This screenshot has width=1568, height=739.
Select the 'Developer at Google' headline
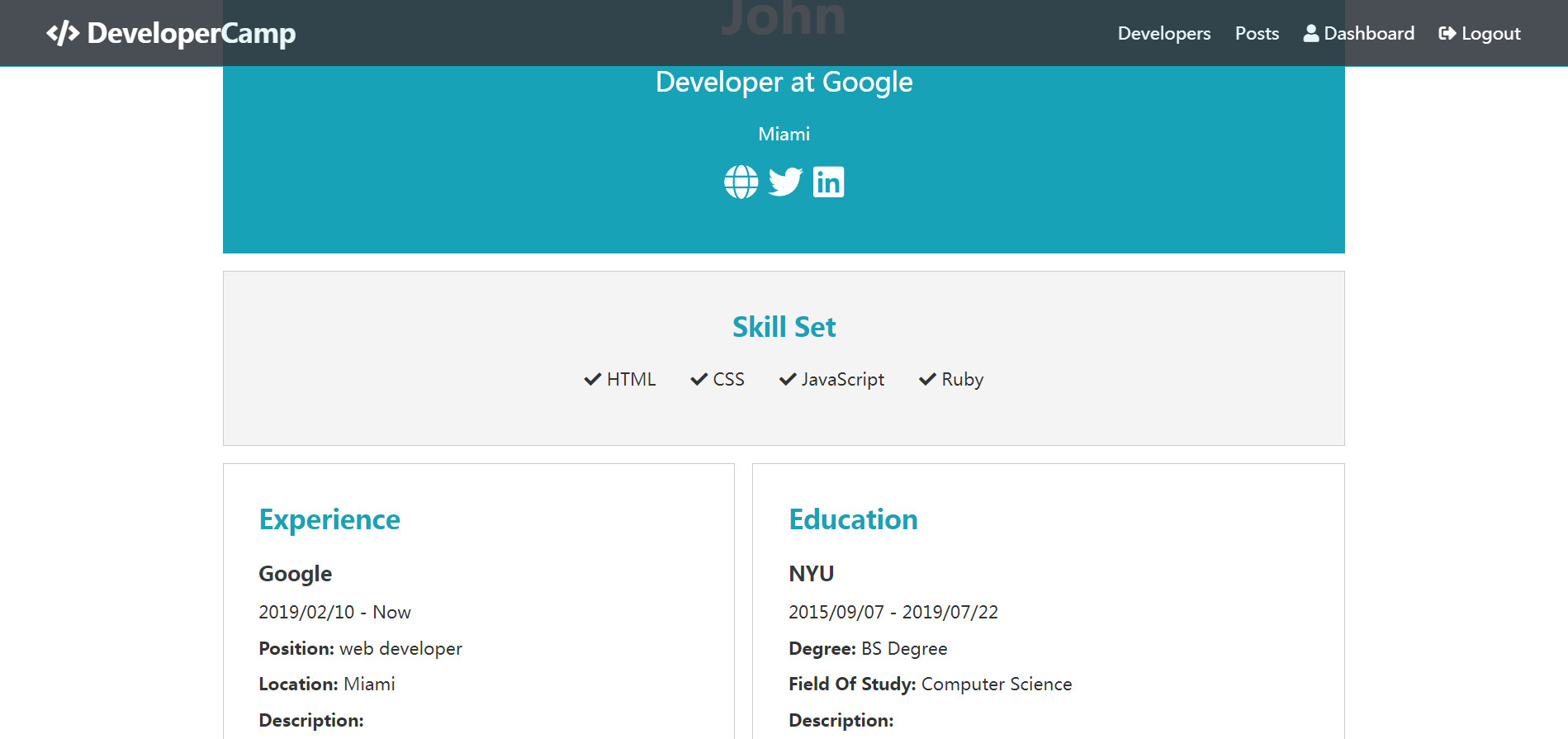click(x=784, y=83)
